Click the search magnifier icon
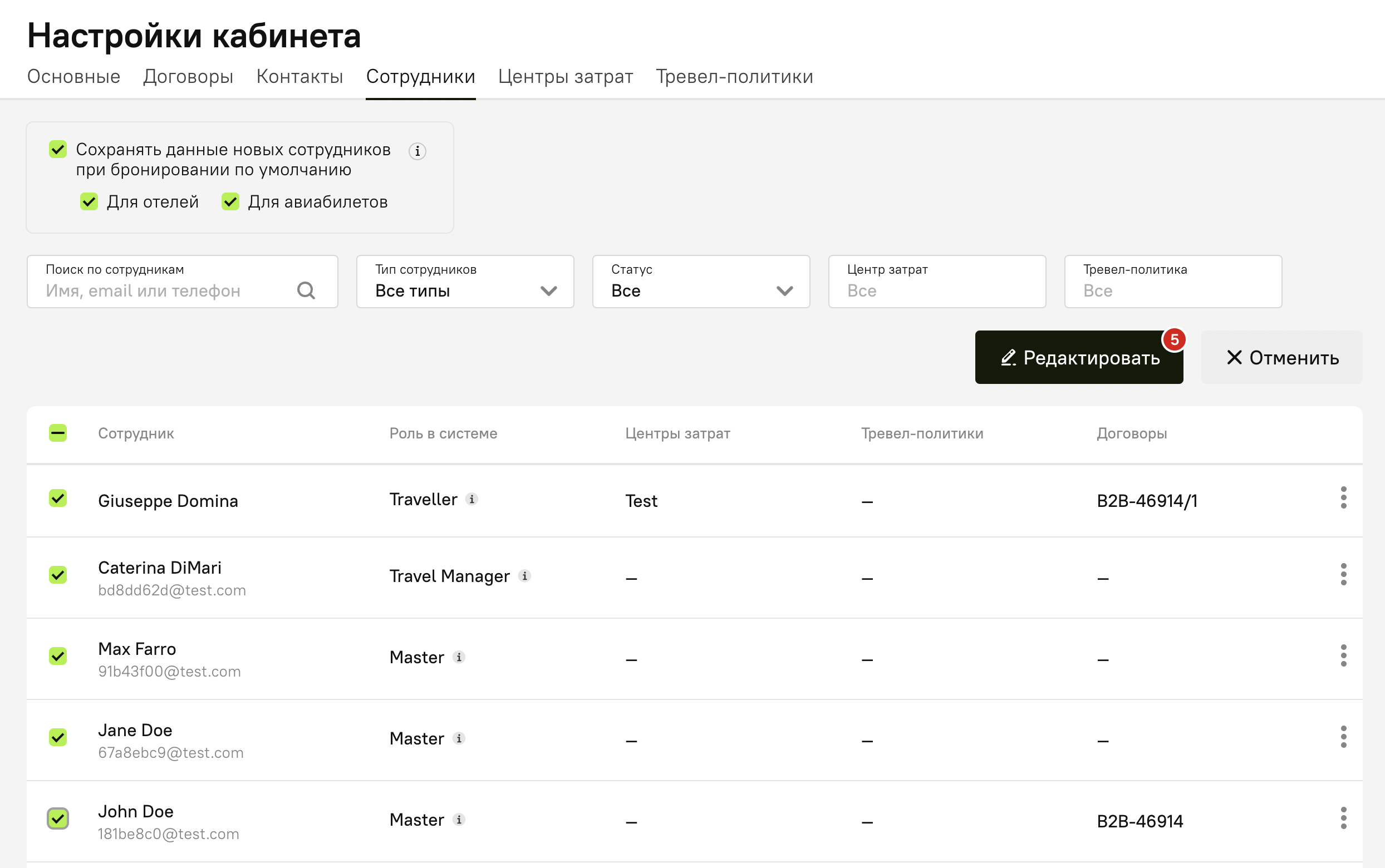This screenshot has width=1385, height=868. (x=306, y=290)
